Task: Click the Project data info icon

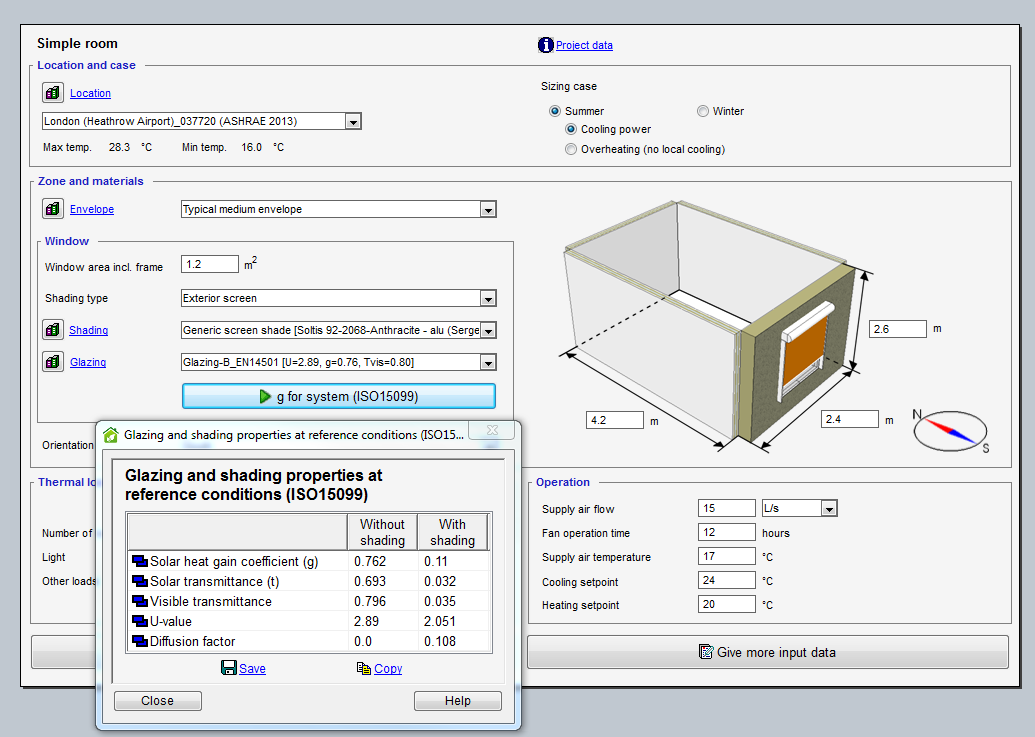Action: pyautogui.click(x=546, y=45)
